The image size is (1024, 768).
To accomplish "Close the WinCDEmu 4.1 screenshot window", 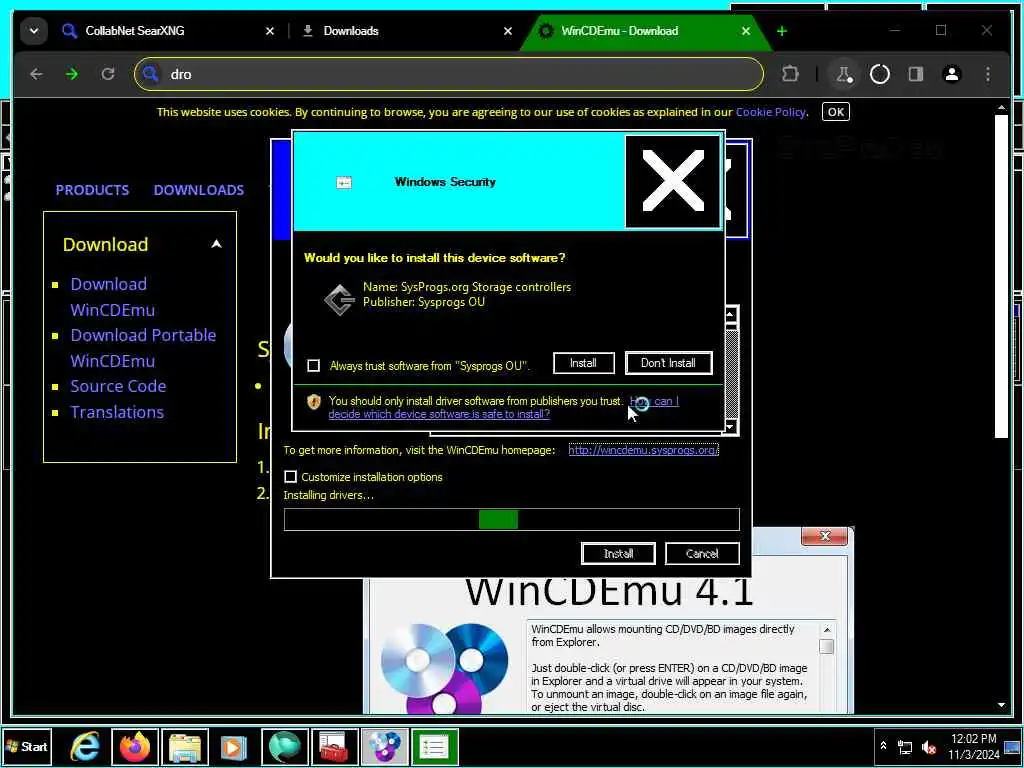I will pyautogui.click(x=824, y=536).
